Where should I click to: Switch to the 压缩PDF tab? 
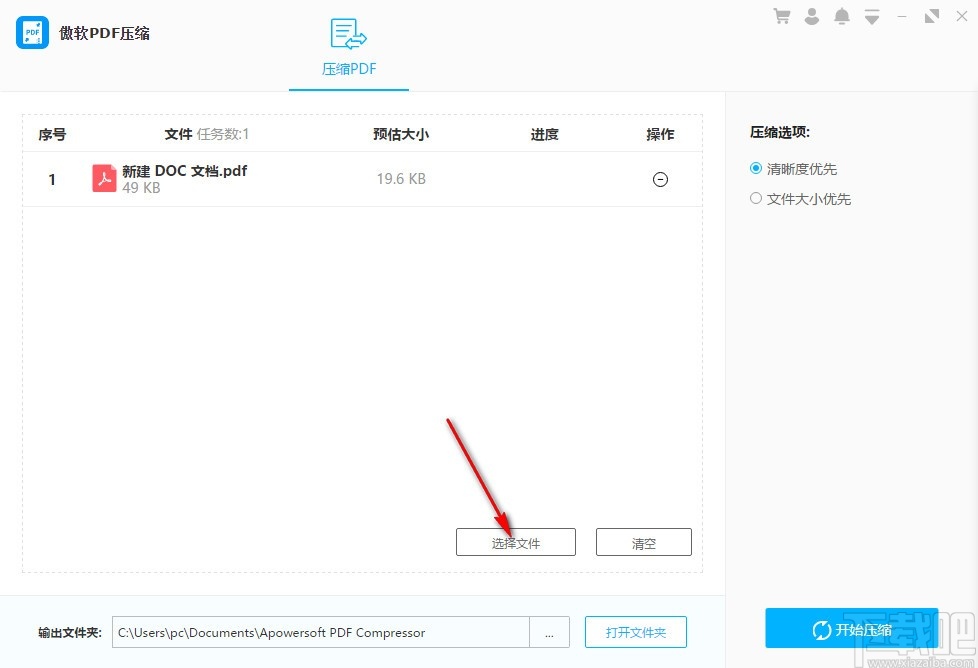pos(348,69)
